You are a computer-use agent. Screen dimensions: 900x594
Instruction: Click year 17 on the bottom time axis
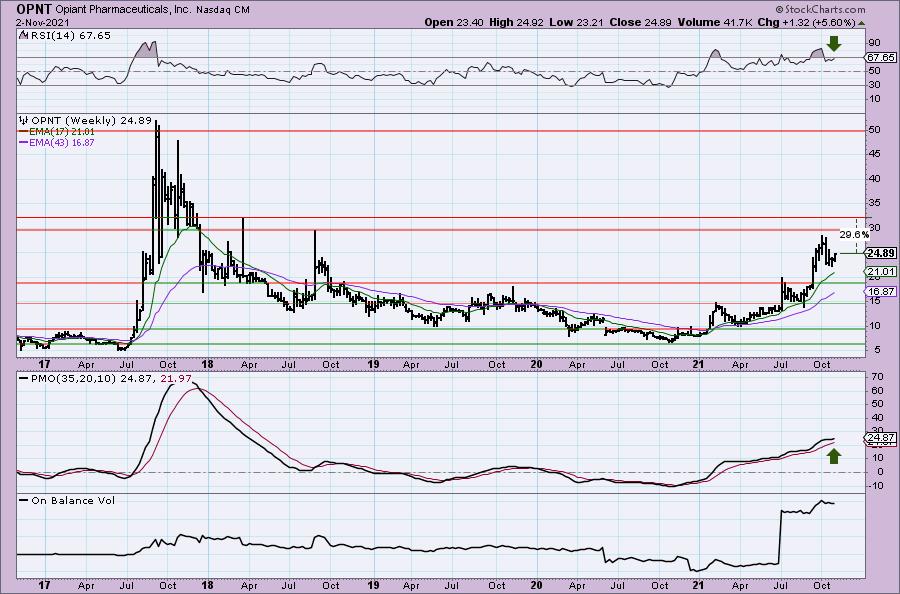click(x=44, y=585)
